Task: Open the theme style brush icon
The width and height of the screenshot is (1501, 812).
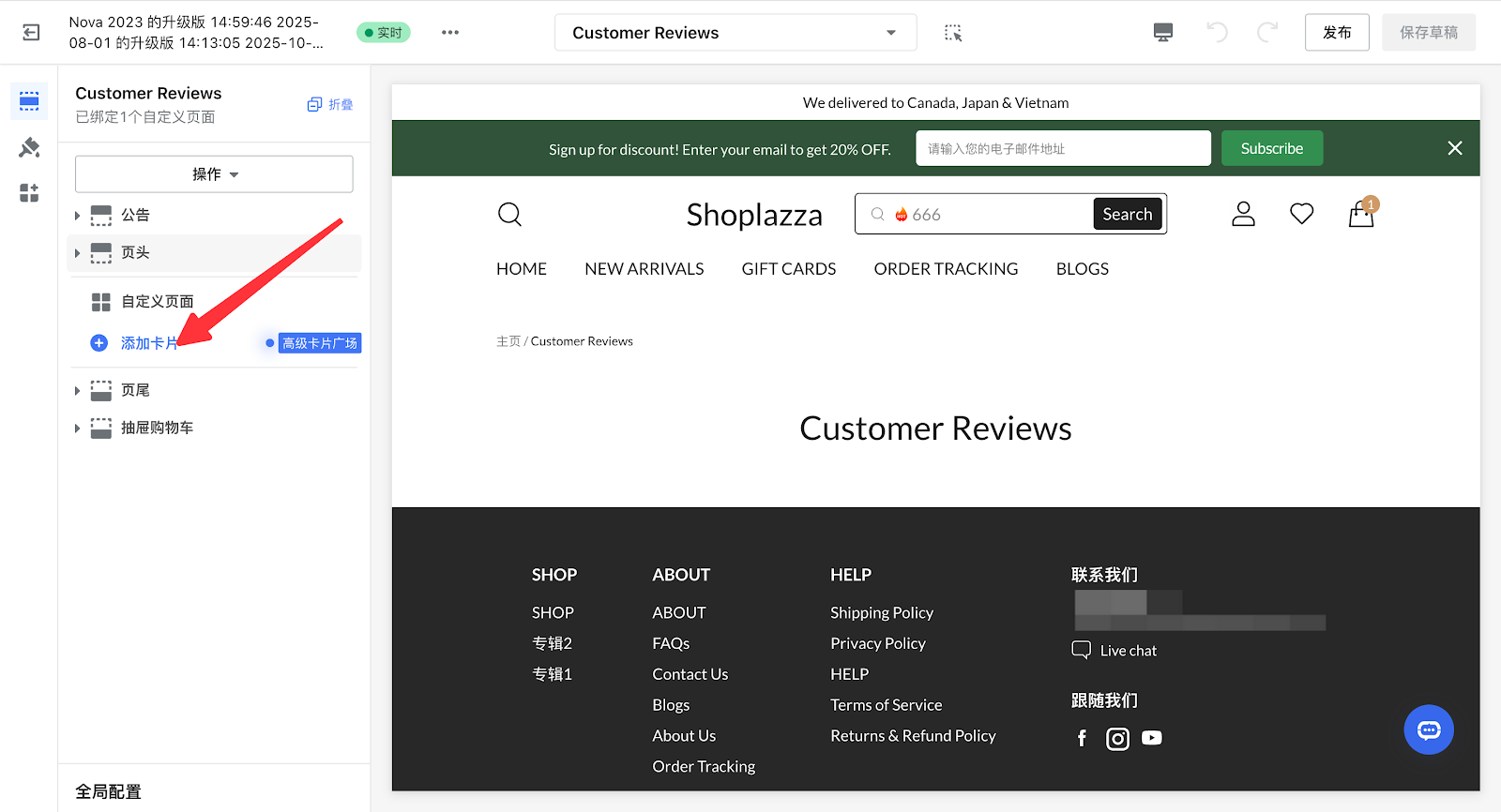Action: click(29, 147)
